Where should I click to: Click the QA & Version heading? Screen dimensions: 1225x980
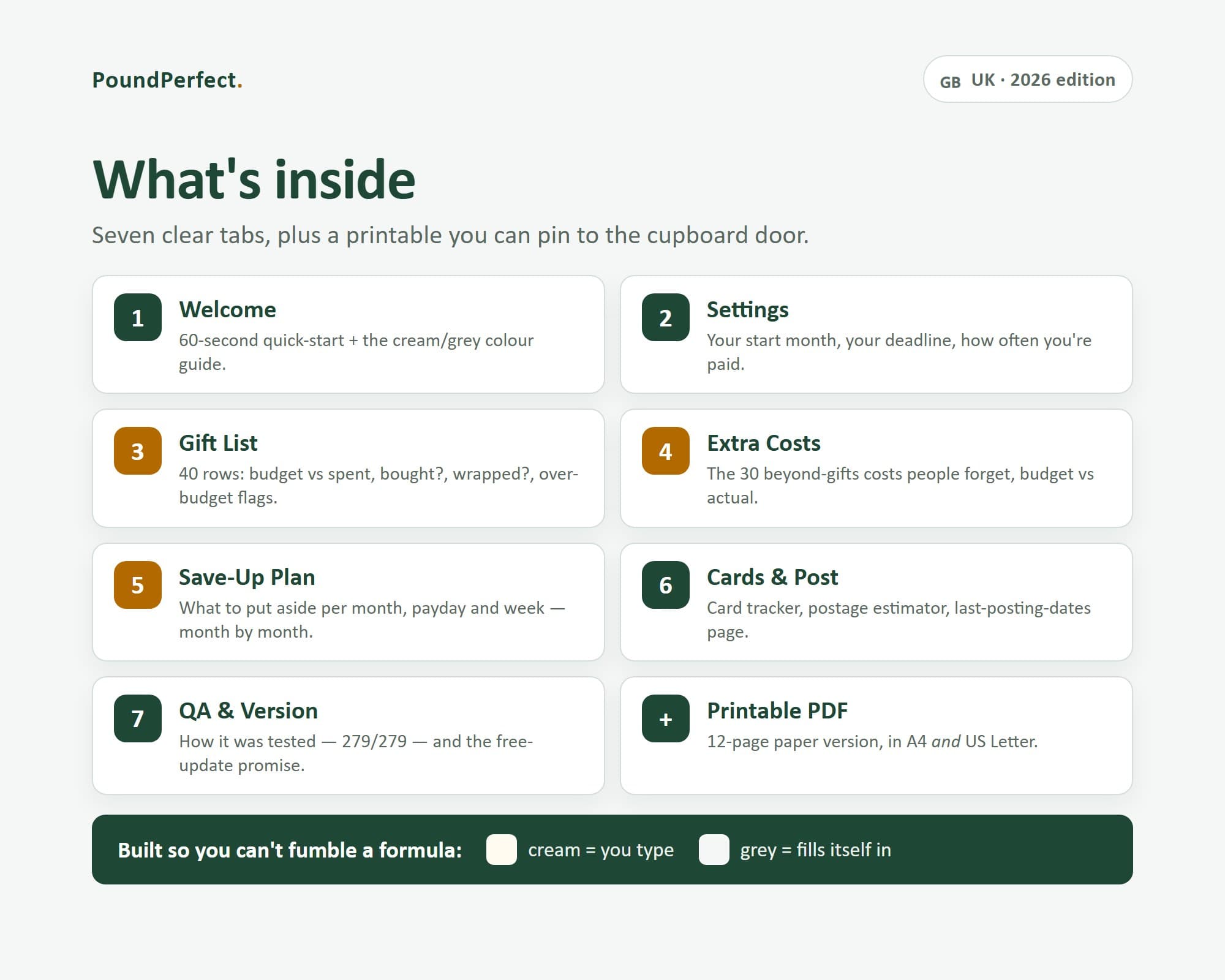point(248,710)
